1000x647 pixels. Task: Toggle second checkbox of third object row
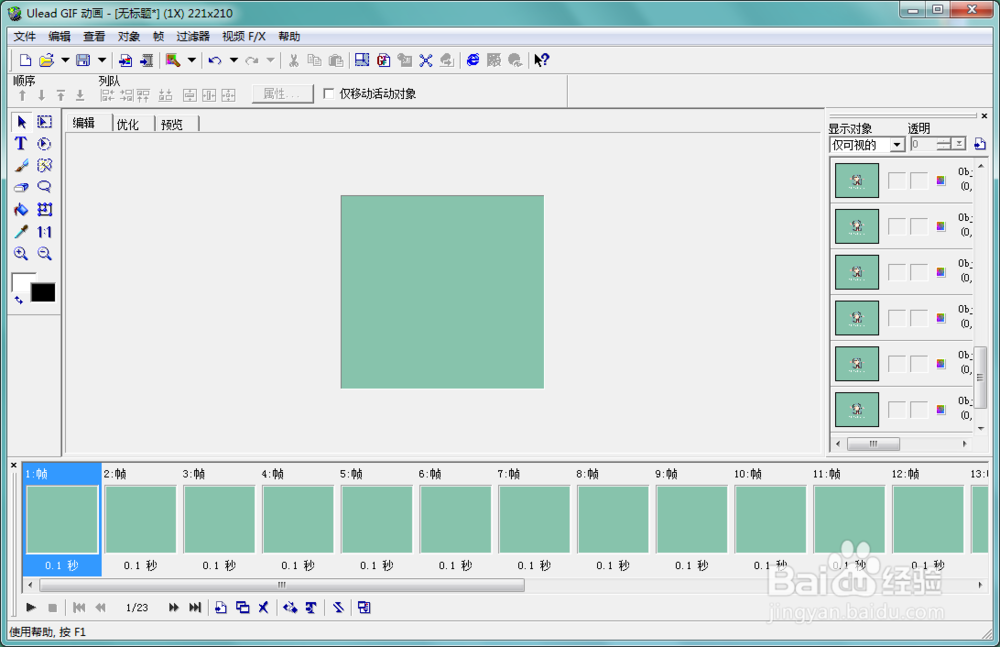point(918,272)
